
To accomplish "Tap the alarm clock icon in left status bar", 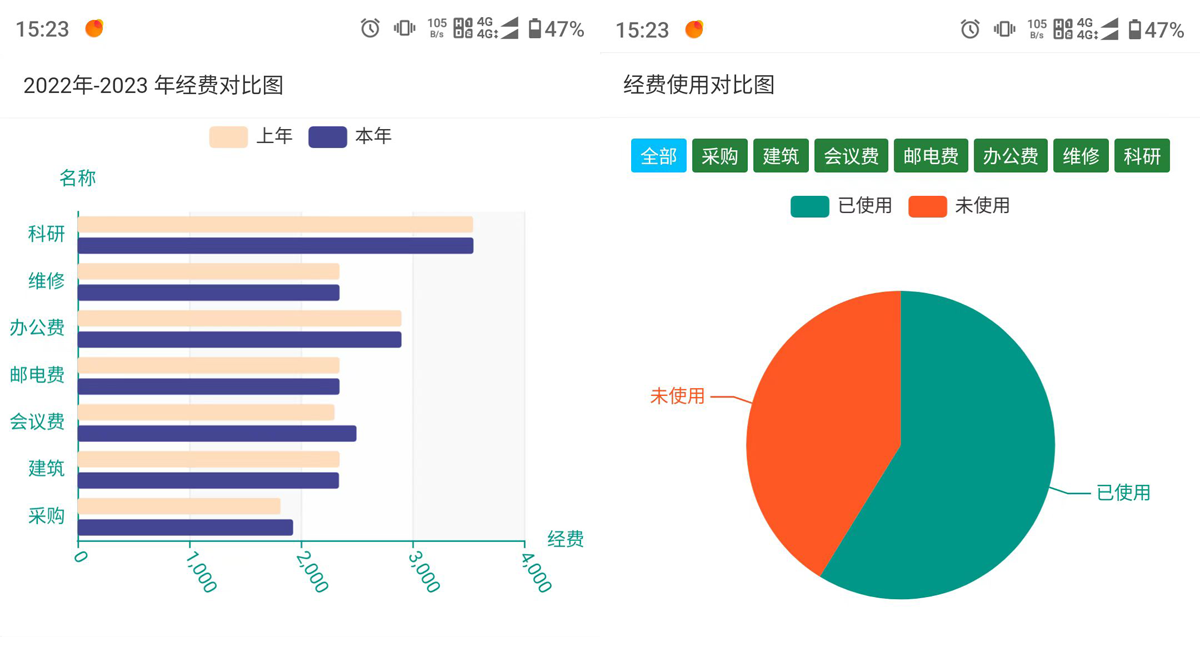I will (370, 29).
